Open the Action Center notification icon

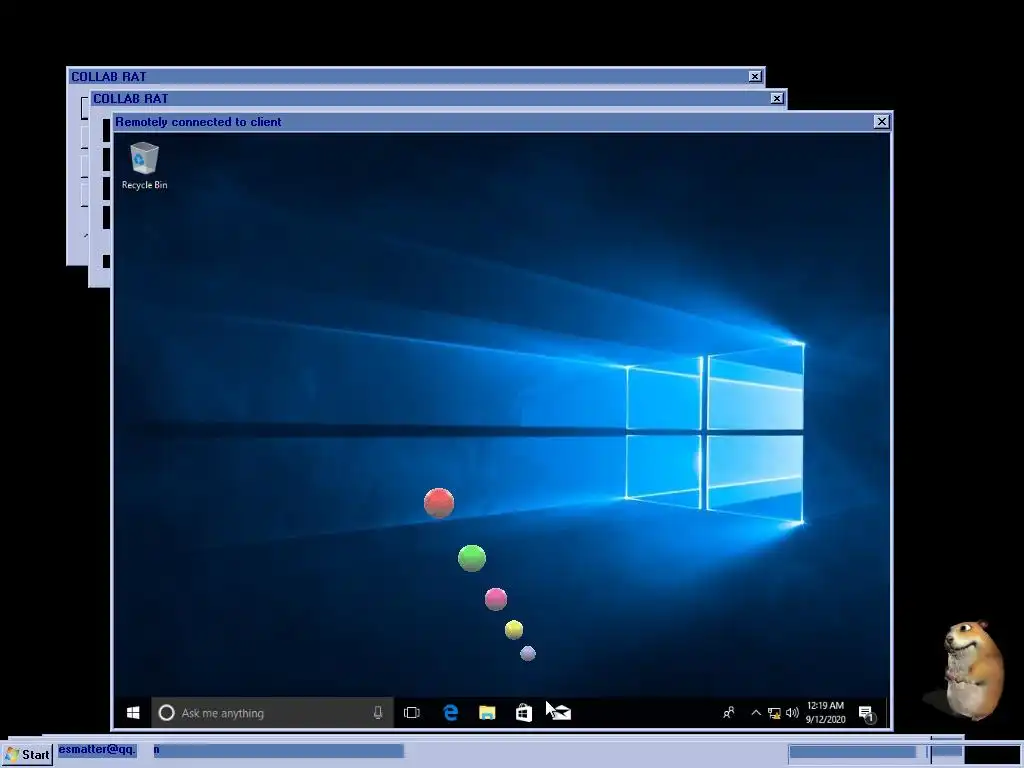pos(866,714)
